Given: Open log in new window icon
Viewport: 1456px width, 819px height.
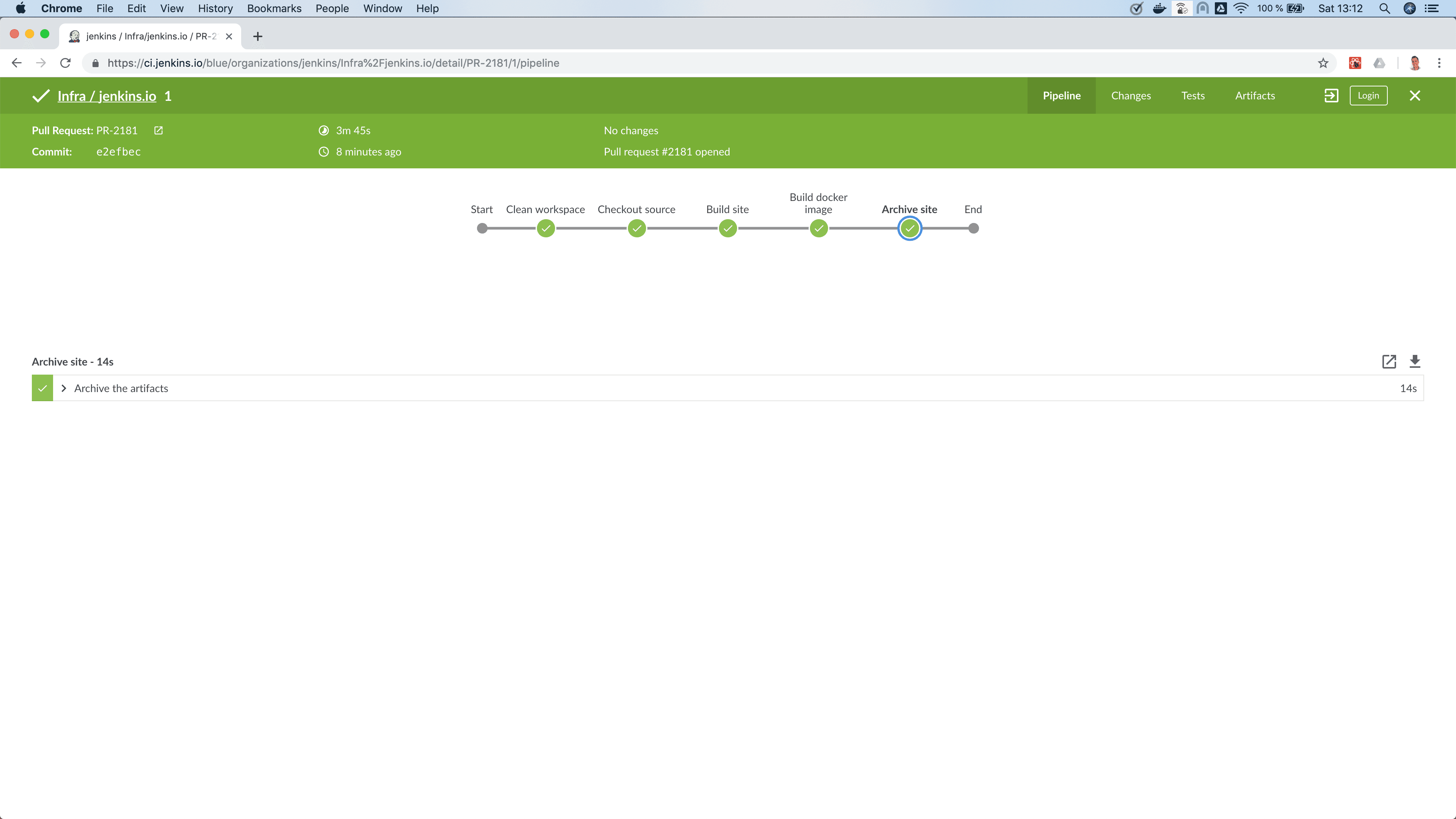Looking at the screenshot, I should coord(1389,362).
